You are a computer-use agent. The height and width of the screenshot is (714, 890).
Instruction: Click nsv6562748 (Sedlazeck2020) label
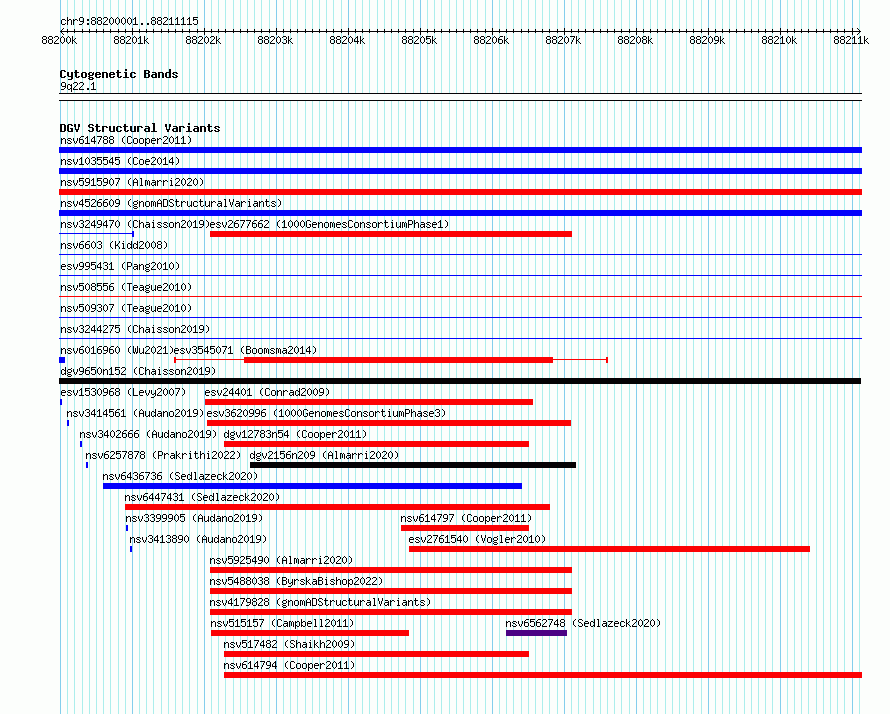(x=583, y=623)
